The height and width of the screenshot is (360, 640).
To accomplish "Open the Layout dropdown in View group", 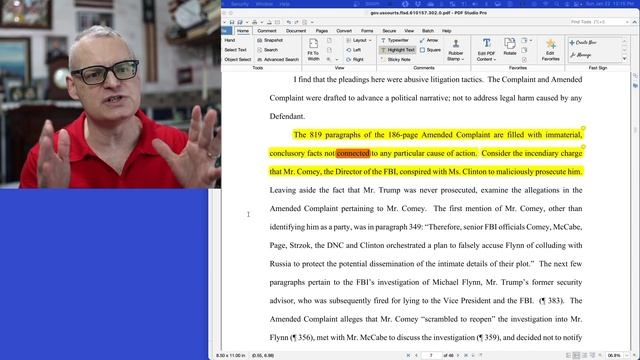I will point(359,40).
